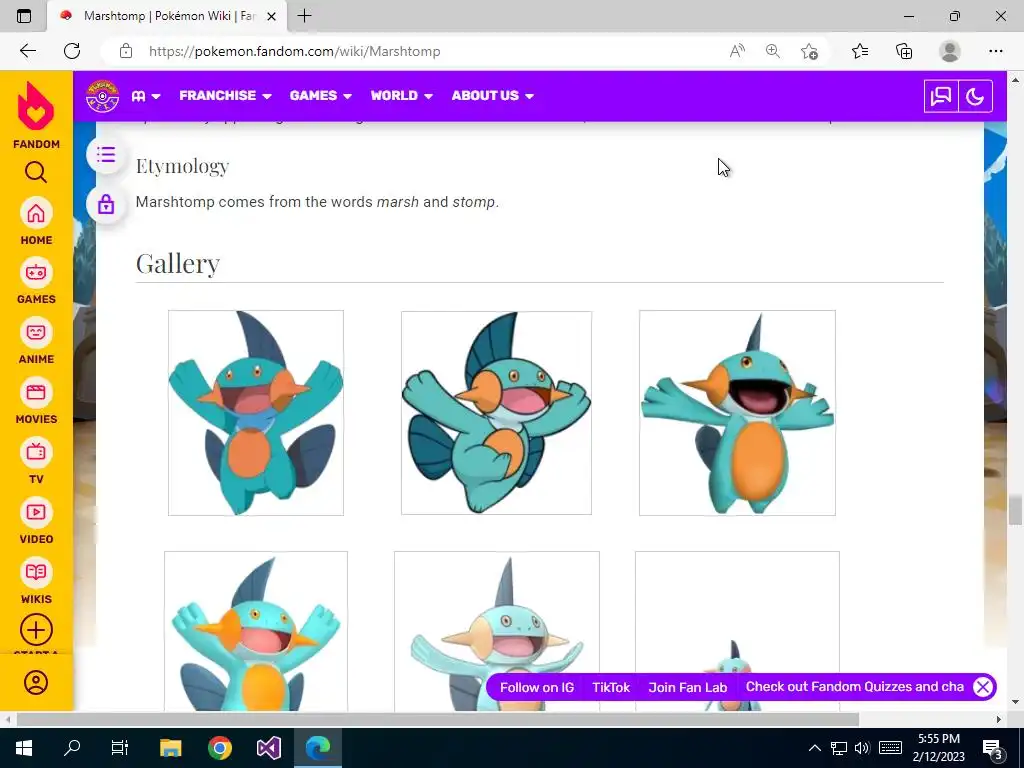Open Visual Studio from taskbar
The height and width of the screenshot is (768, 1024).
(269, 748)
